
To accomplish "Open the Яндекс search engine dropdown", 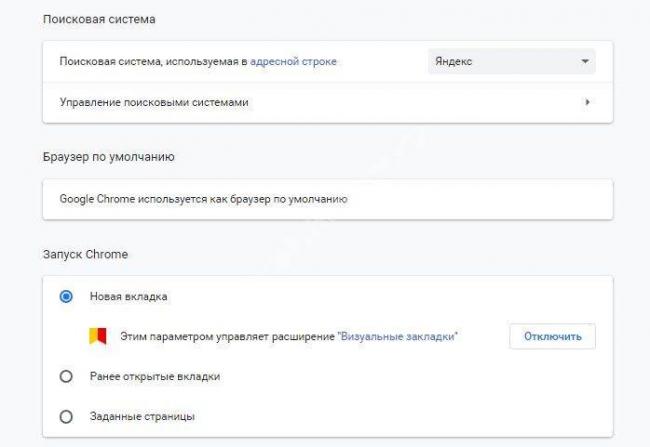I will click(512, 61).
